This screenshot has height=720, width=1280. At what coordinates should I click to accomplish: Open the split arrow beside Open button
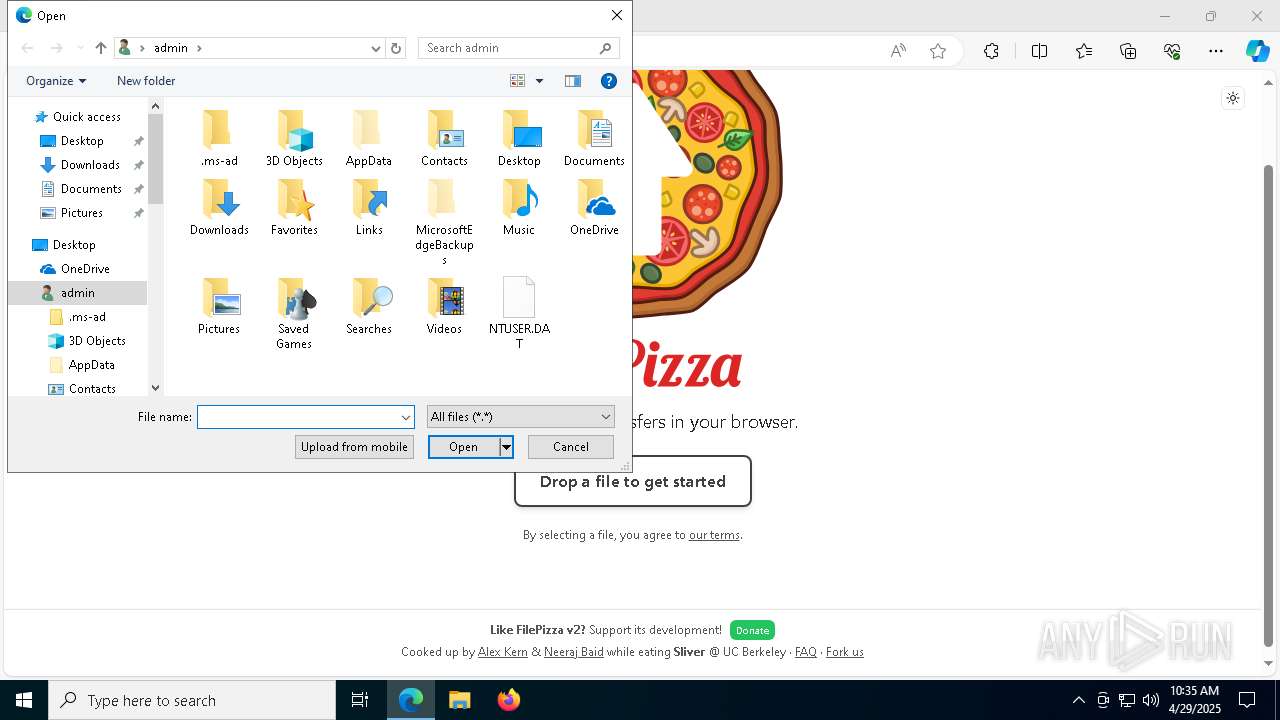[x=507, y=447]
